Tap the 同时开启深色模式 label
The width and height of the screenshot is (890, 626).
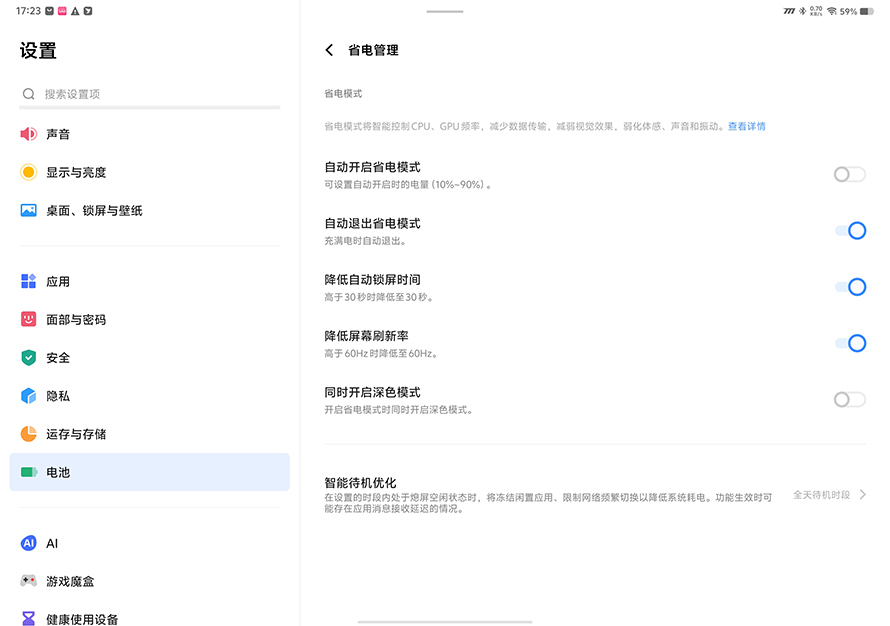372,392
